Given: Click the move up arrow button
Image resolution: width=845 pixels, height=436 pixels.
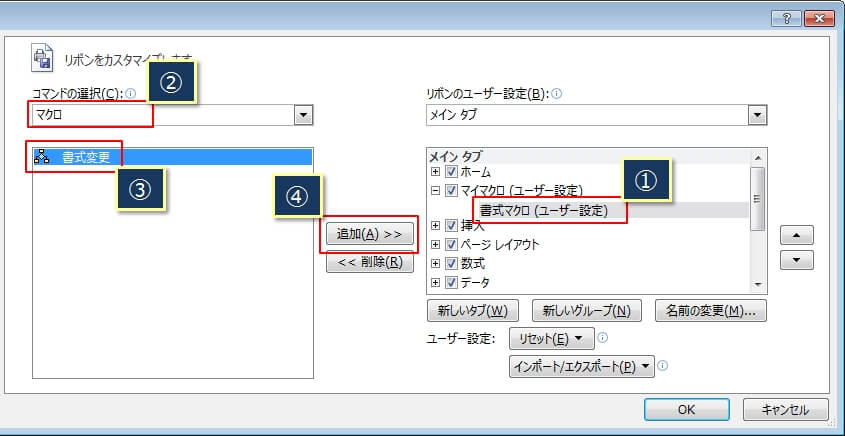Looking at the screenshot, I should (x=795, y=236).
